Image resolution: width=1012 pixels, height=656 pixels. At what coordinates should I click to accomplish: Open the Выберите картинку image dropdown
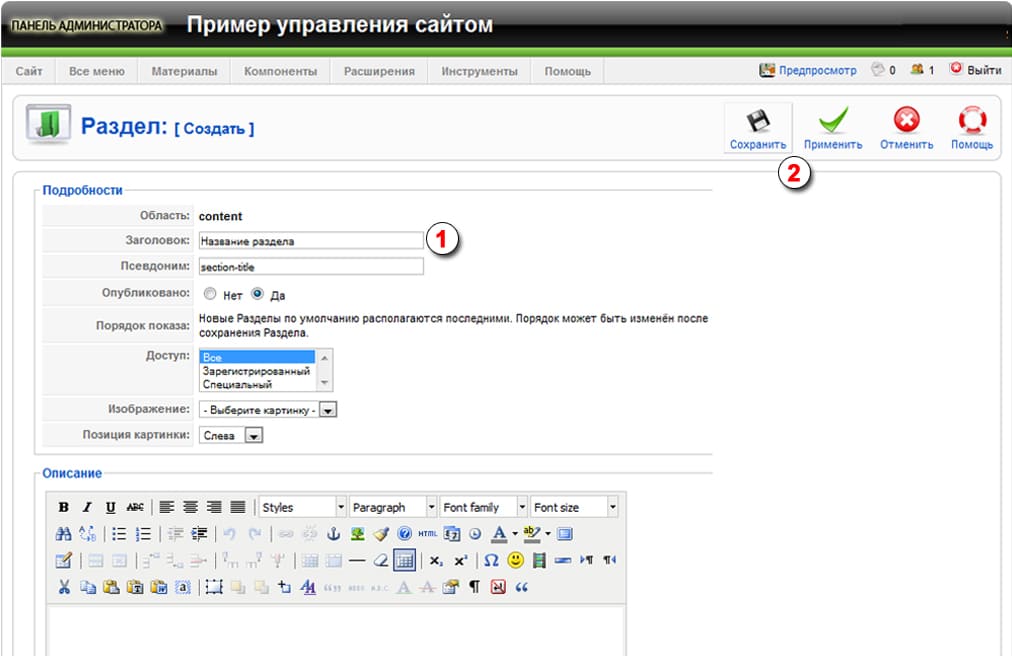328,410
